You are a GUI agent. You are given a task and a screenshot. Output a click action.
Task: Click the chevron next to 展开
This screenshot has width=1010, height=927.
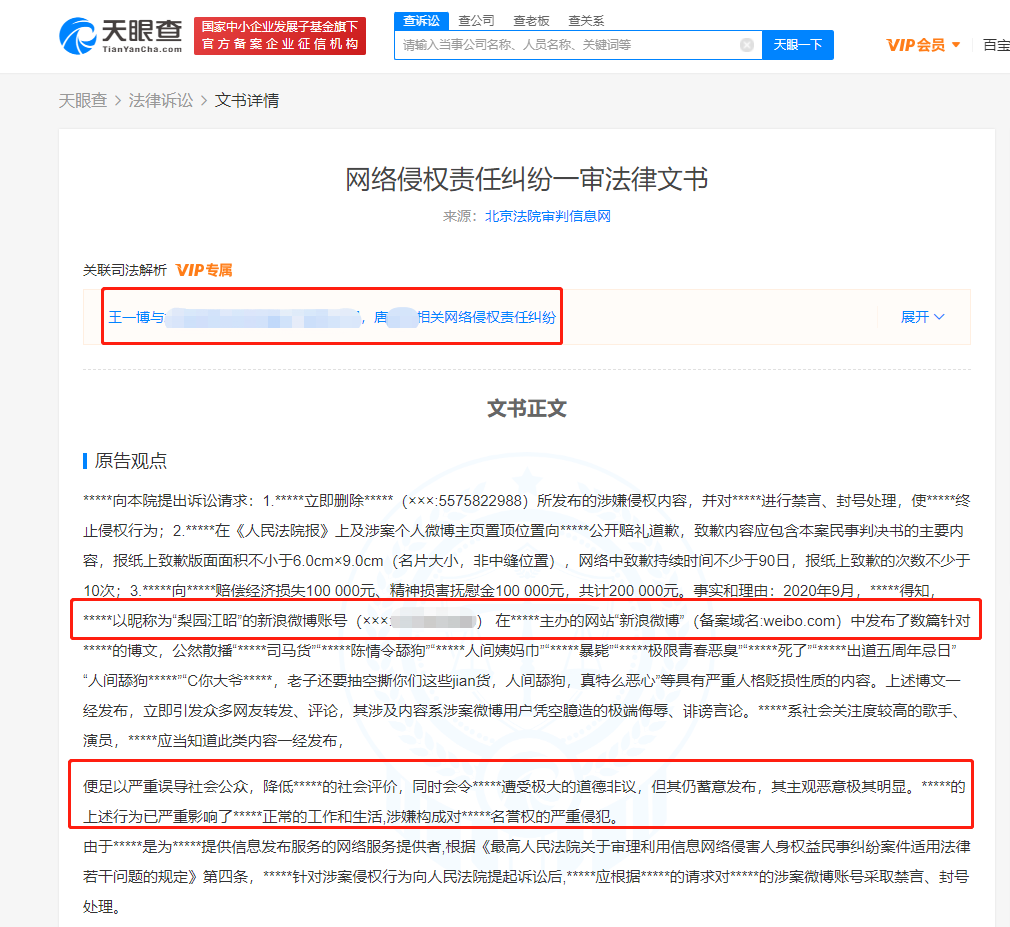(x=939, y=317)
